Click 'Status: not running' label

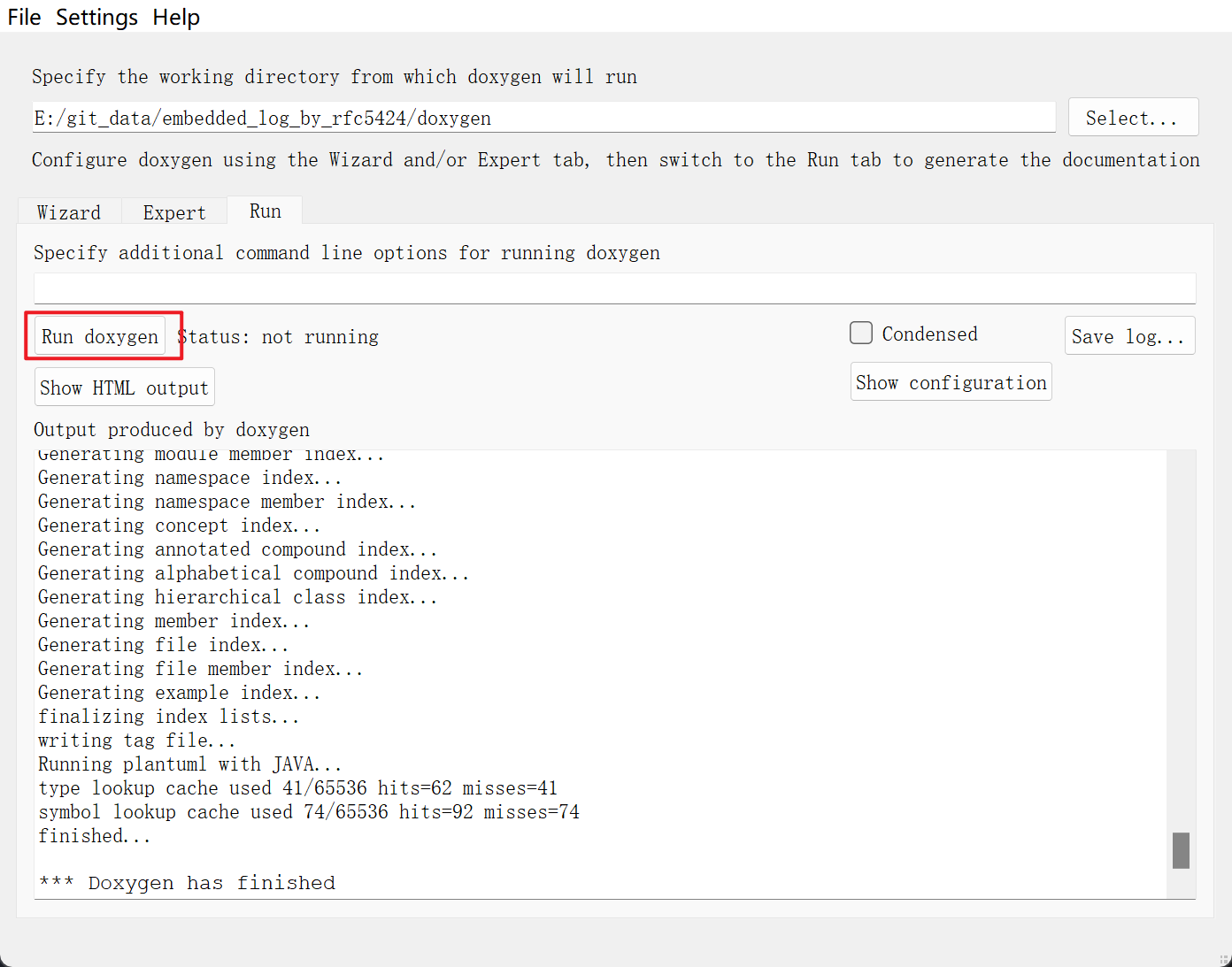tap(278, 337)
